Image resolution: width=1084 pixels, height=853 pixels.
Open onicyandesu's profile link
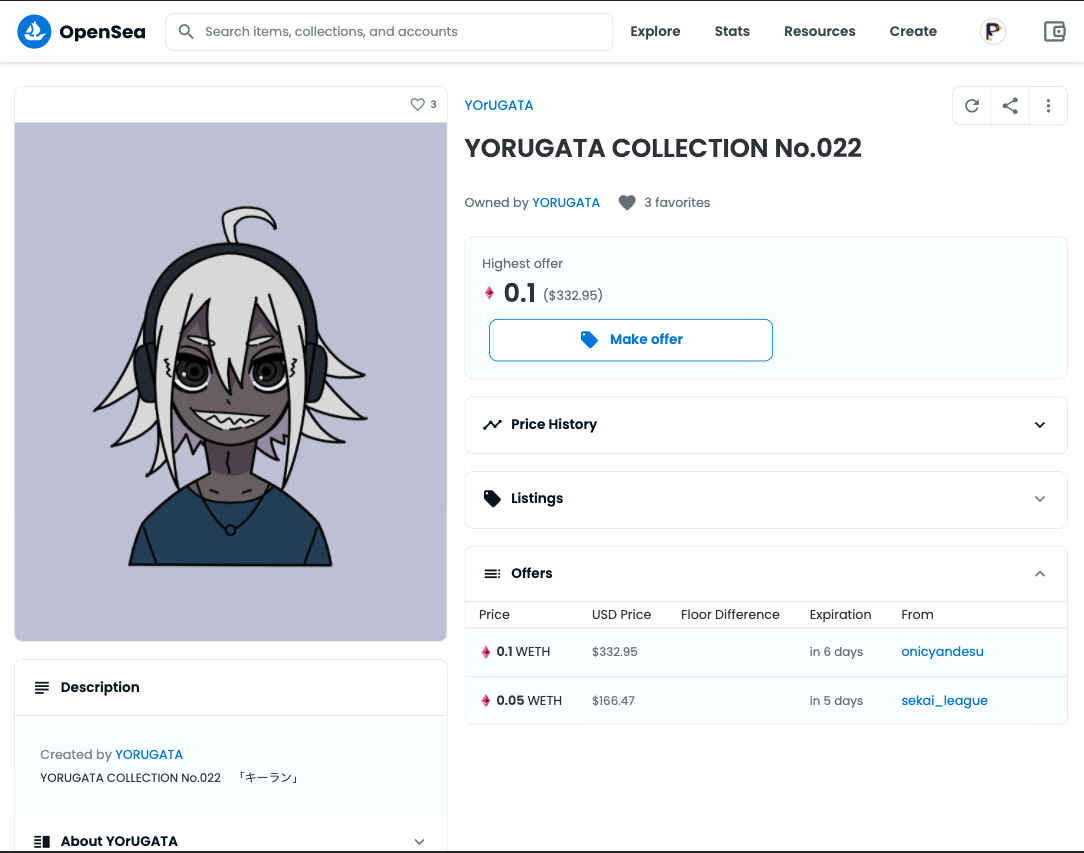click(x=942, y=652)
